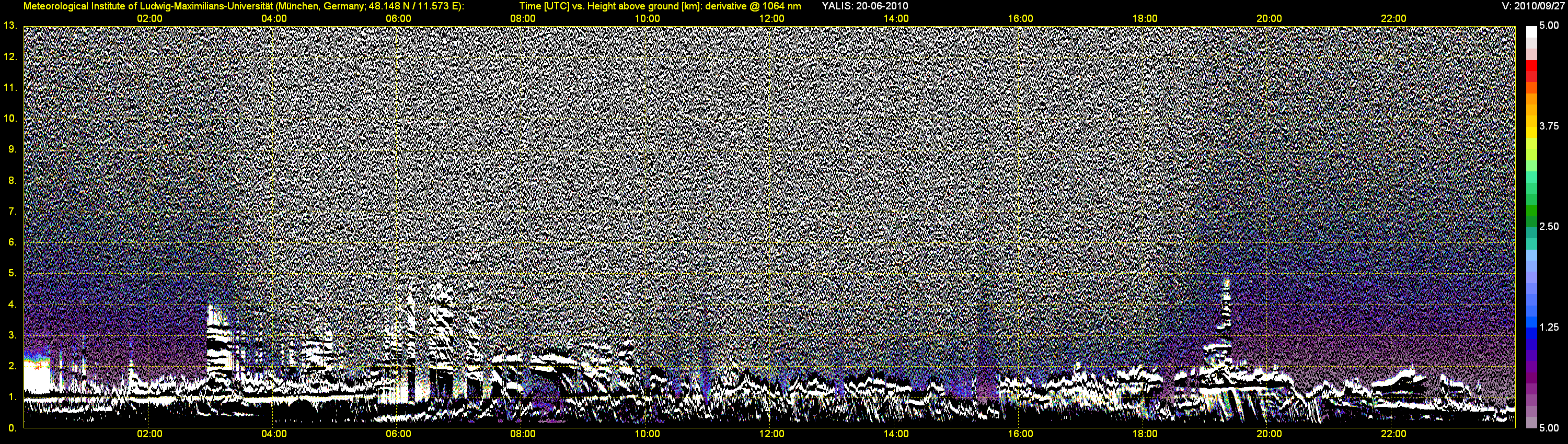Click the 5.00 value below the colorbar
This screenshot has width=1568, height=444.
[1549, 428]
